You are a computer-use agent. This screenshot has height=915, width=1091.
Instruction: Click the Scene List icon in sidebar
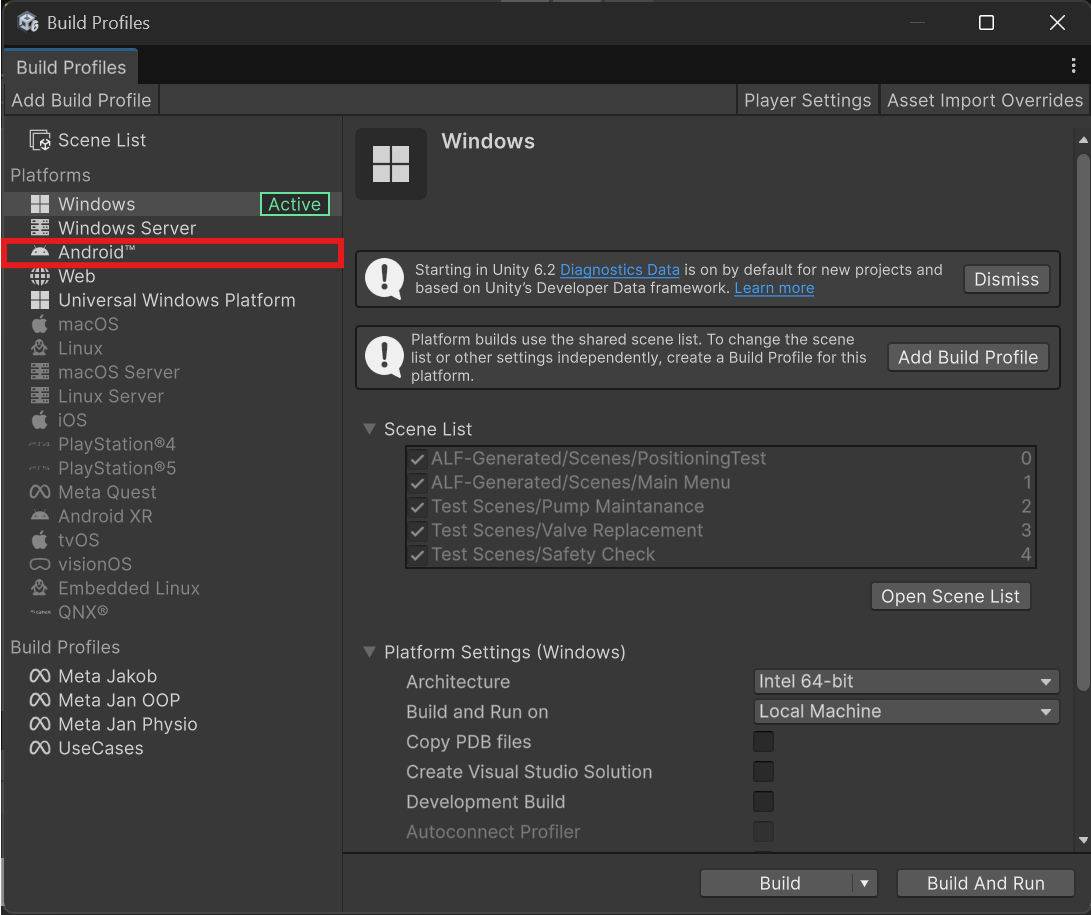click(40, 141)
